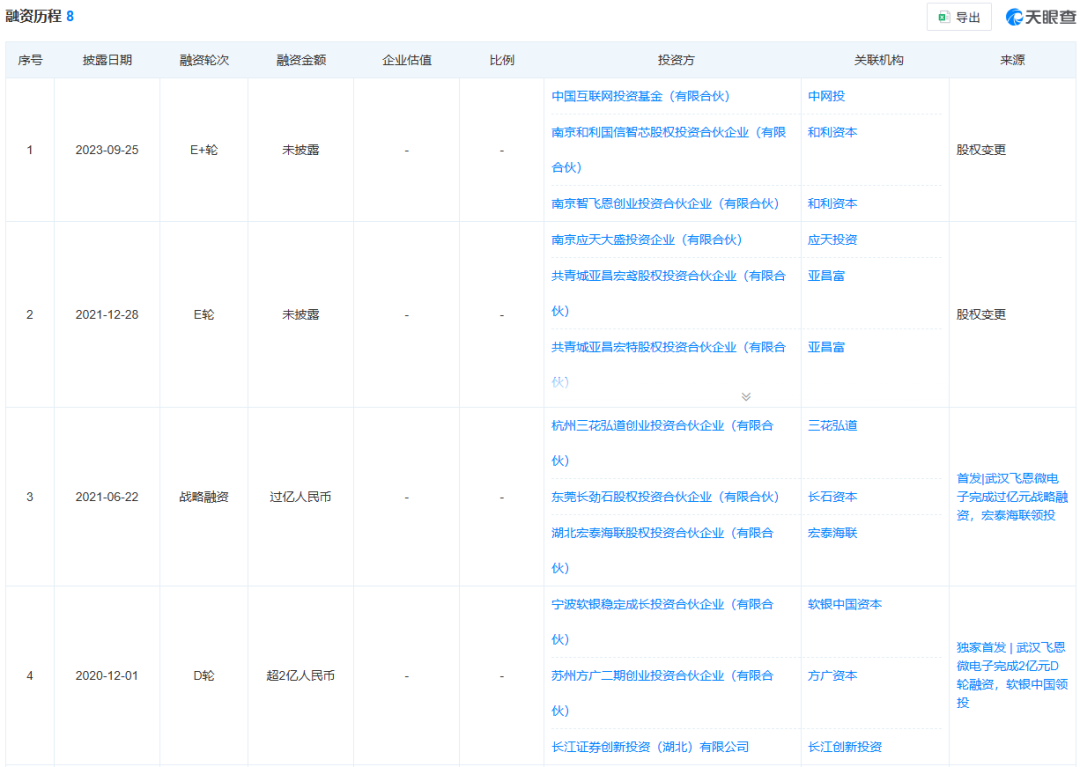Click the 战略融资 round cell
The image size is (1080, 767).
click(204, 497)
